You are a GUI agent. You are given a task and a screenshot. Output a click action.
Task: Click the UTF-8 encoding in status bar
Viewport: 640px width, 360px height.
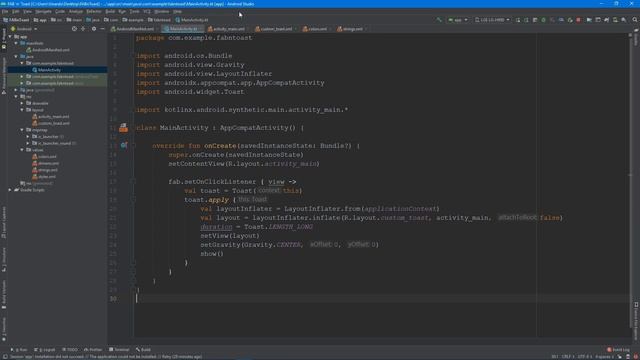pyautogui.click(x=584, y=357)
